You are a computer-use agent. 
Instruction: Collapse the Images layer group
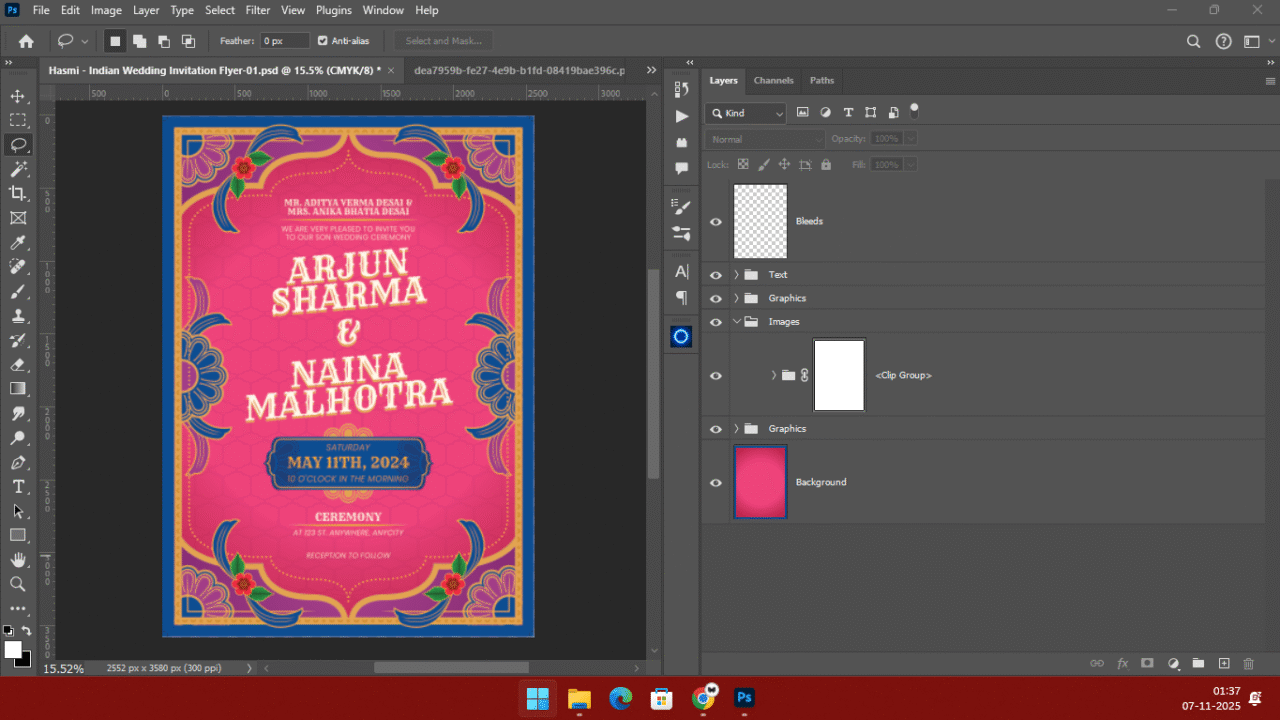point(737,322)
